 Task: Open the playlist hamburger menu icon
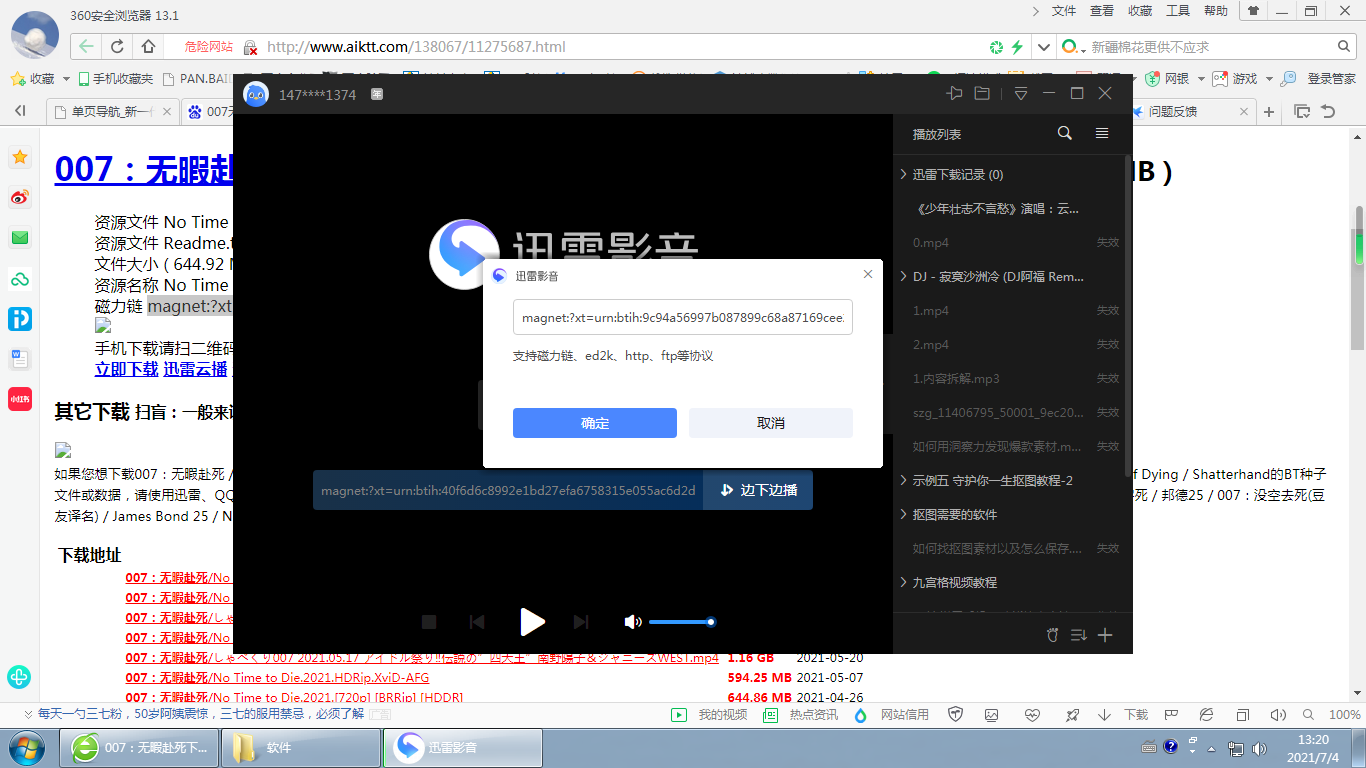point(1102,132)
